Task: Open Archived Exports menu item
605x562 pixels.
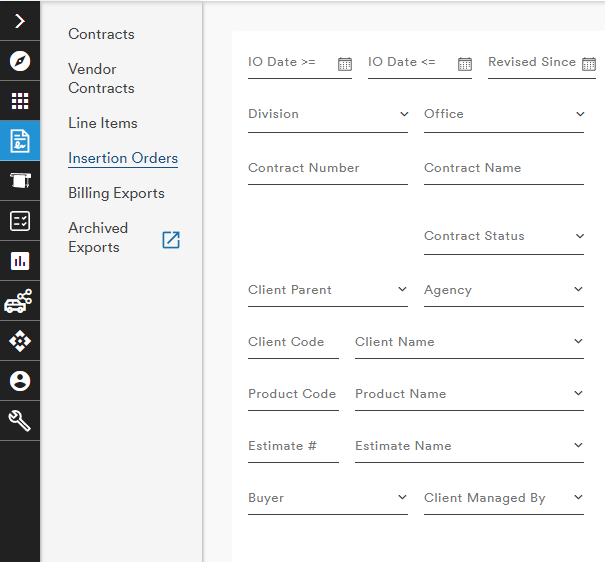Action: click(98, 238)
